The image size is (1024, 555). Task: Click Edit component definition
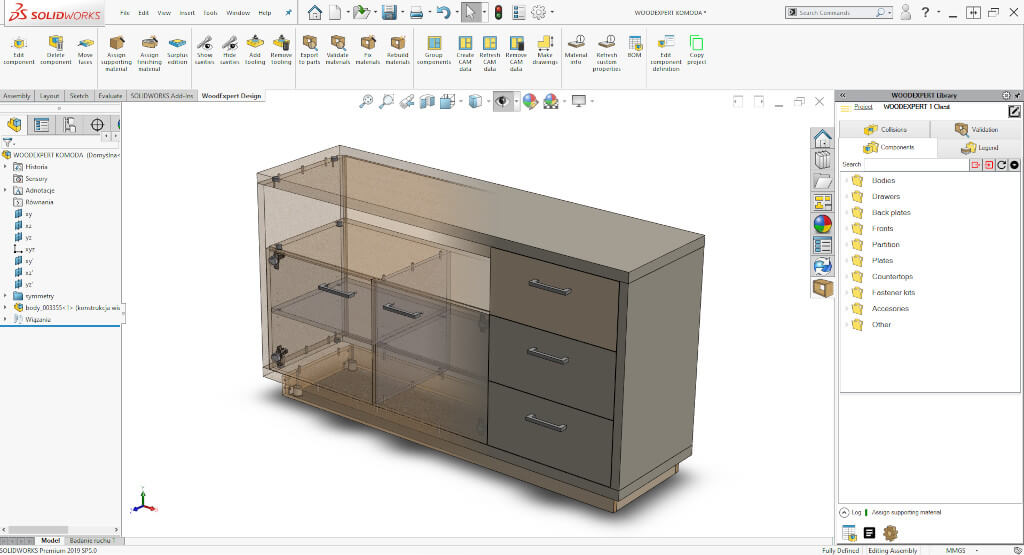coord(665,52)
